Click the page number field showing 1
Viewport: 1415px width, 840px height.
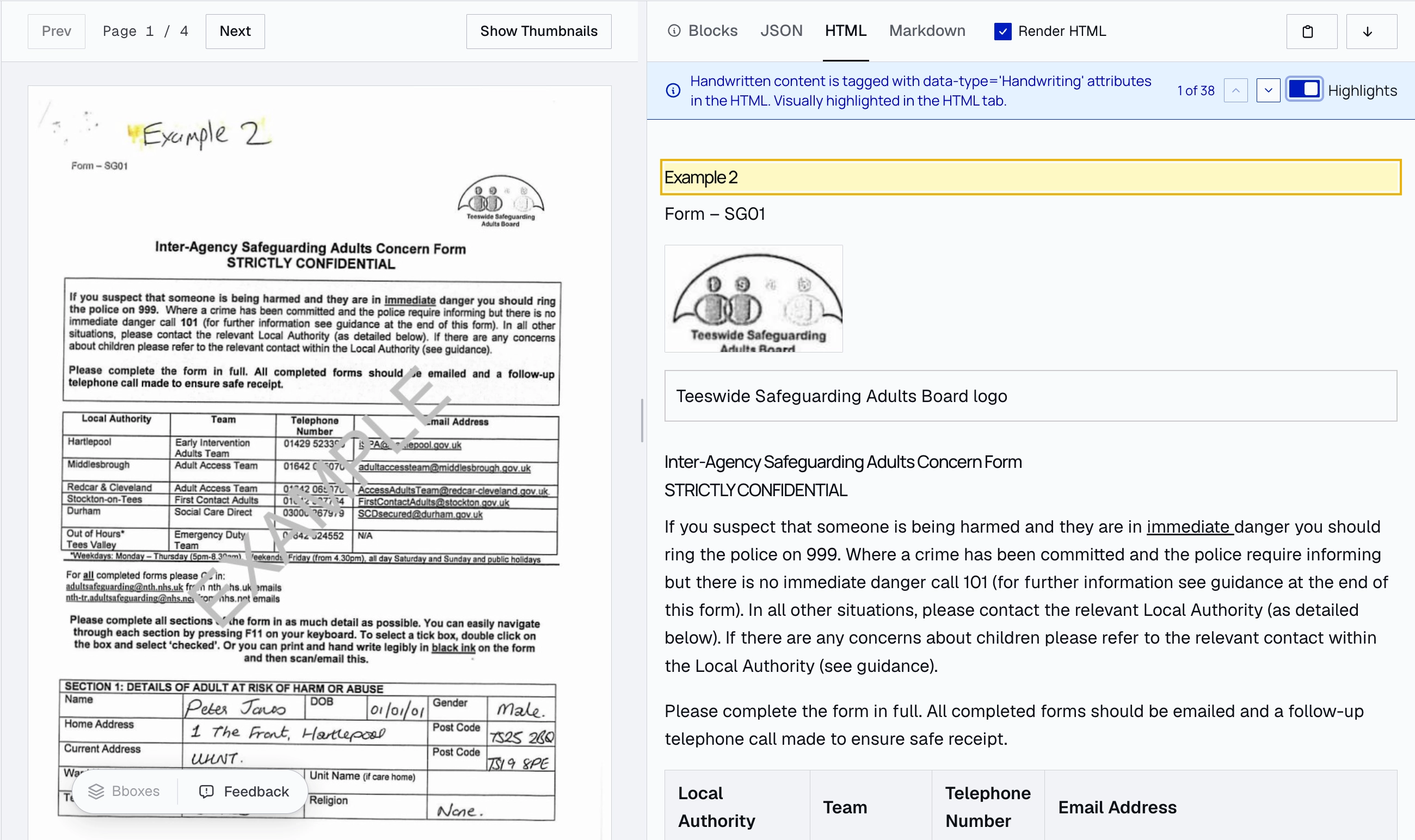coord(150,31)
